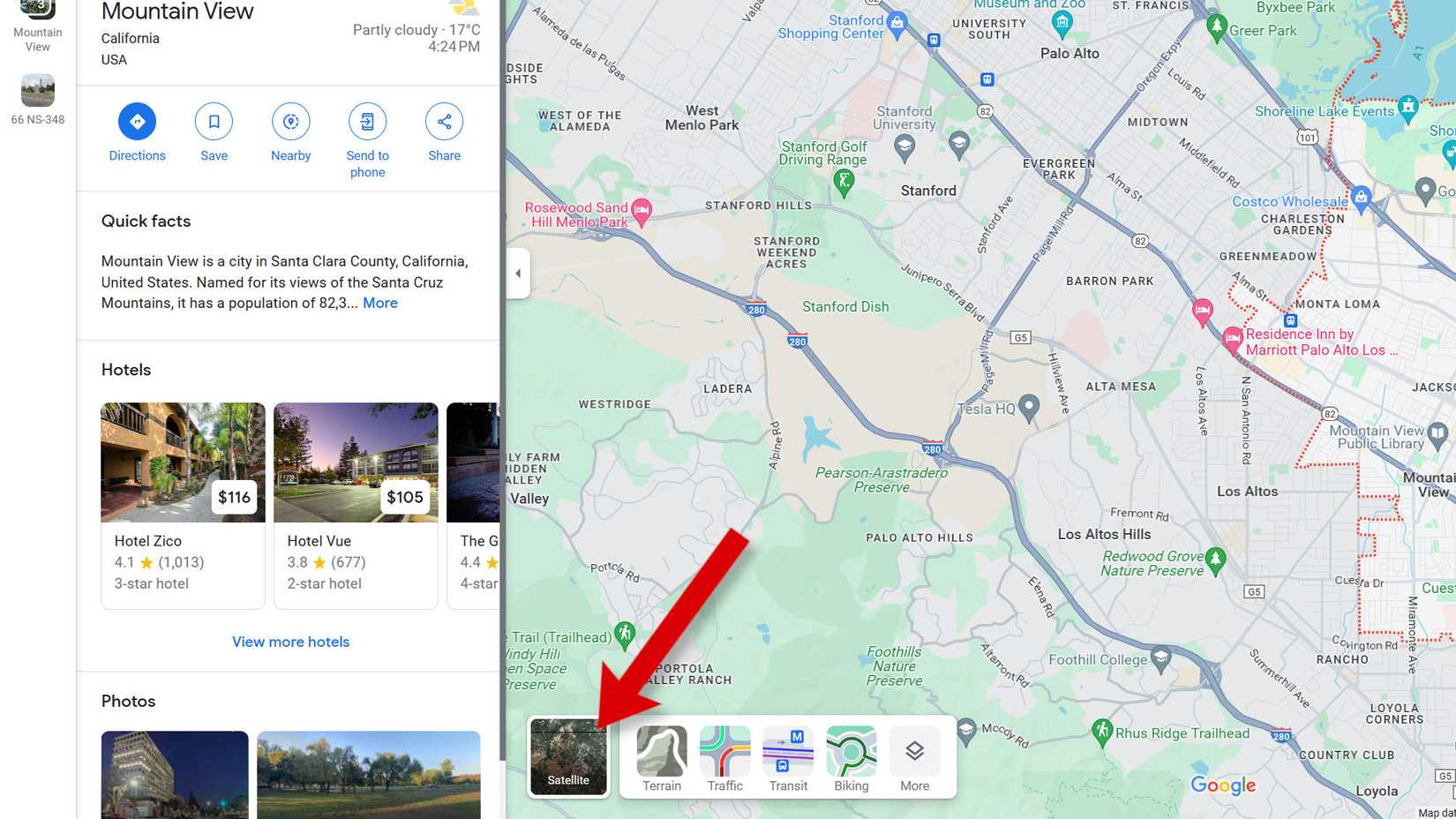Open Hotel Zico listing card

183,506
